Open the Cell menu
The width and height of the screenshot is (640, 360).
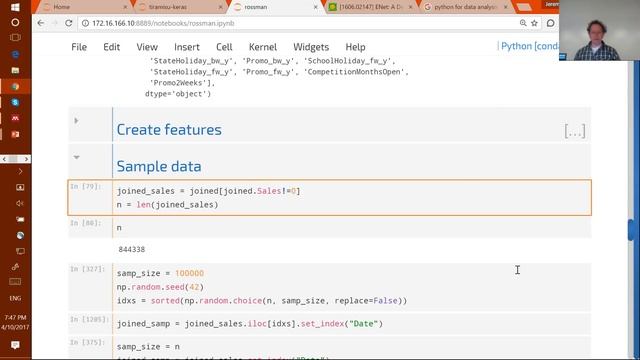click(224, 47)
